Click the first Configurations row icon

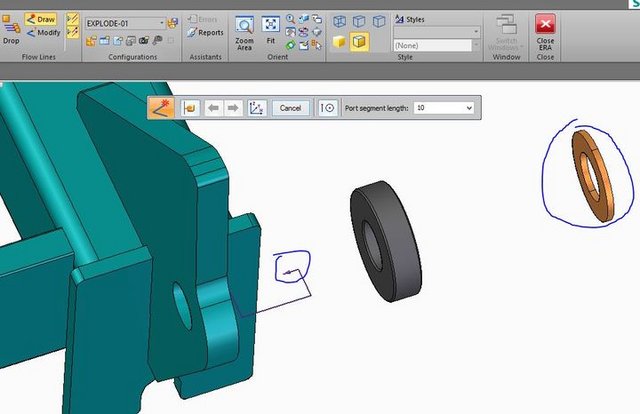pyautogui.click(x=91, y=41)
